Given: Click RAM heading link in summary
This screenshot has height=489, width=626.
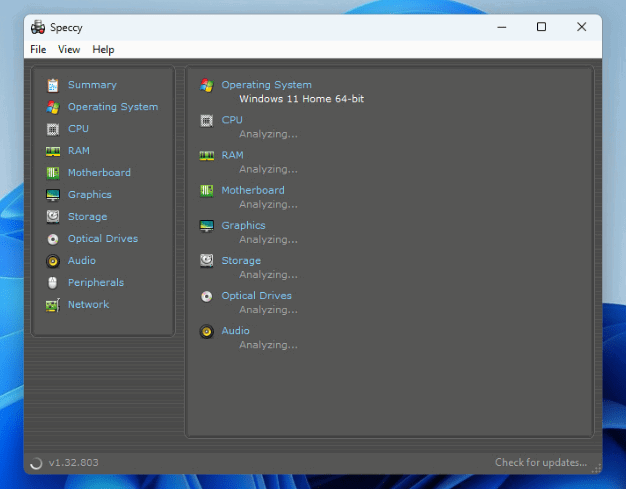Looking at the screenshot, I should (x=233, y=155).
